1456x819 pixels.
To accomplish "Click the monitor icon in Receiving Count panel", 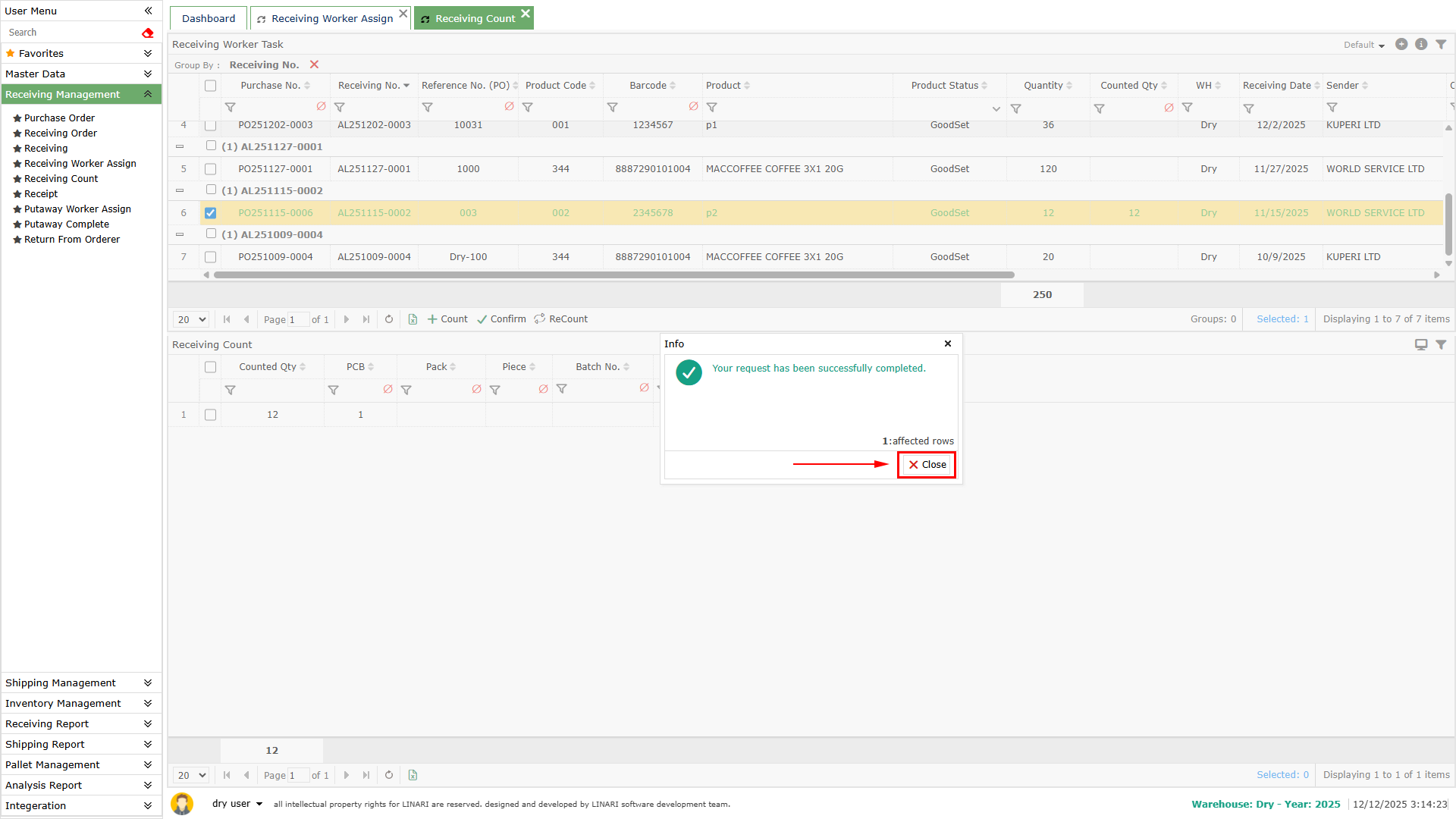I will [1421, 345].
